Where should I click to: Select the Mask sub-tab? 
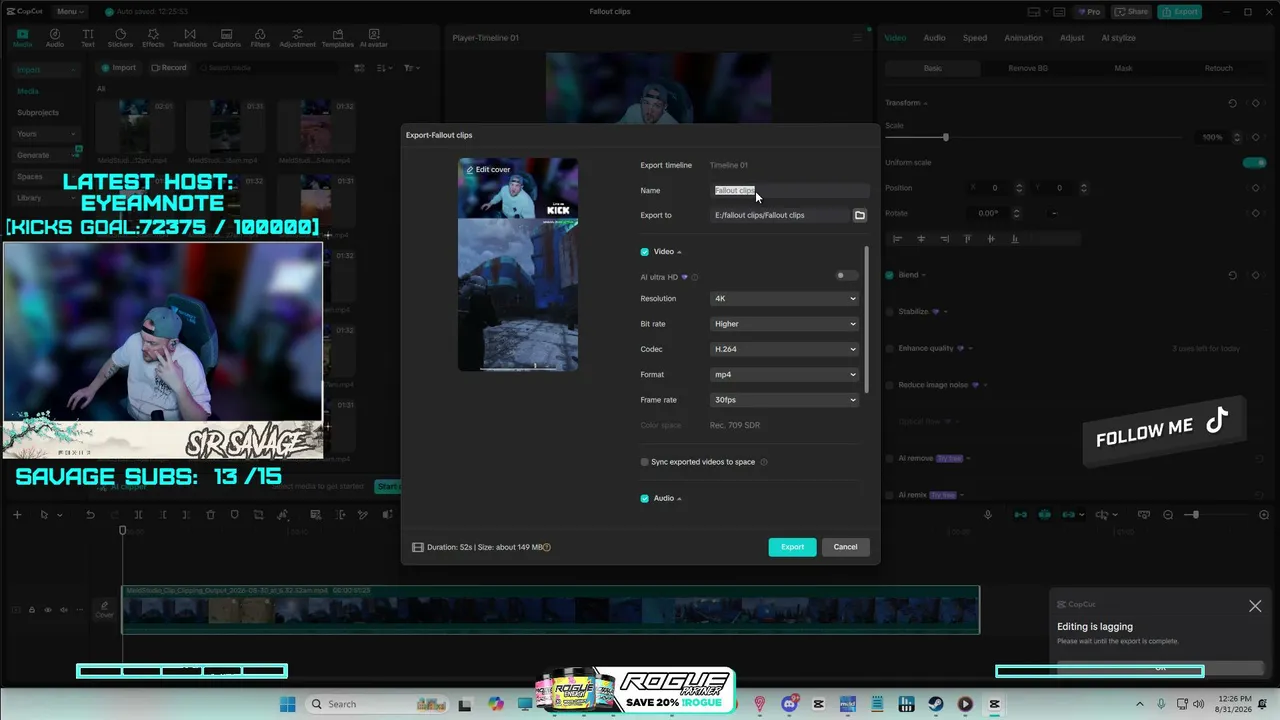point(1123,68)
